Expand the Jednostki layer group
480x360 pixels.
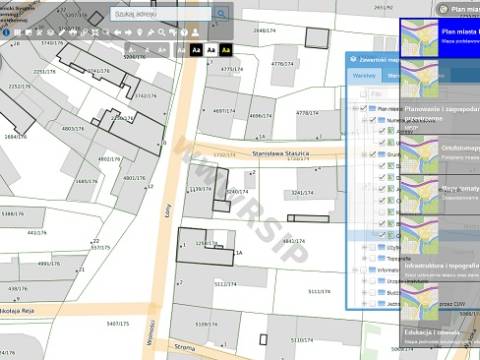(365, 303)
